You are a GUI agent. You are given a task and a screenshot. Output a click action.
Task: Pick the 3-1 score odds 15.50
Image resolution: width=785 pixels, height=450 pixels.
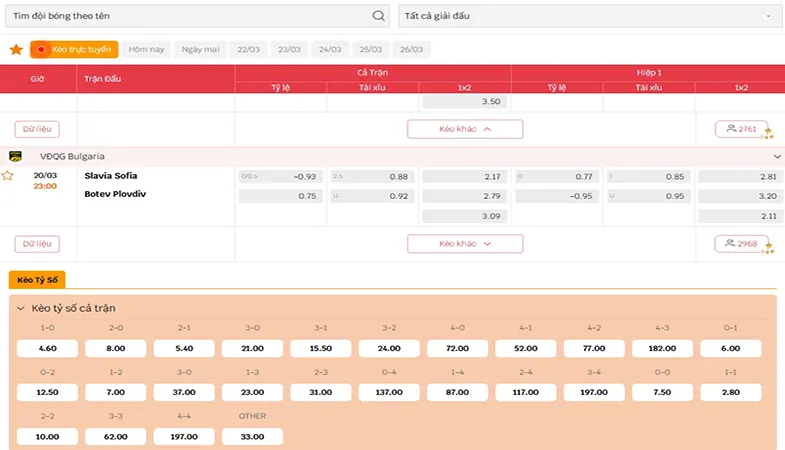[321, 348]
